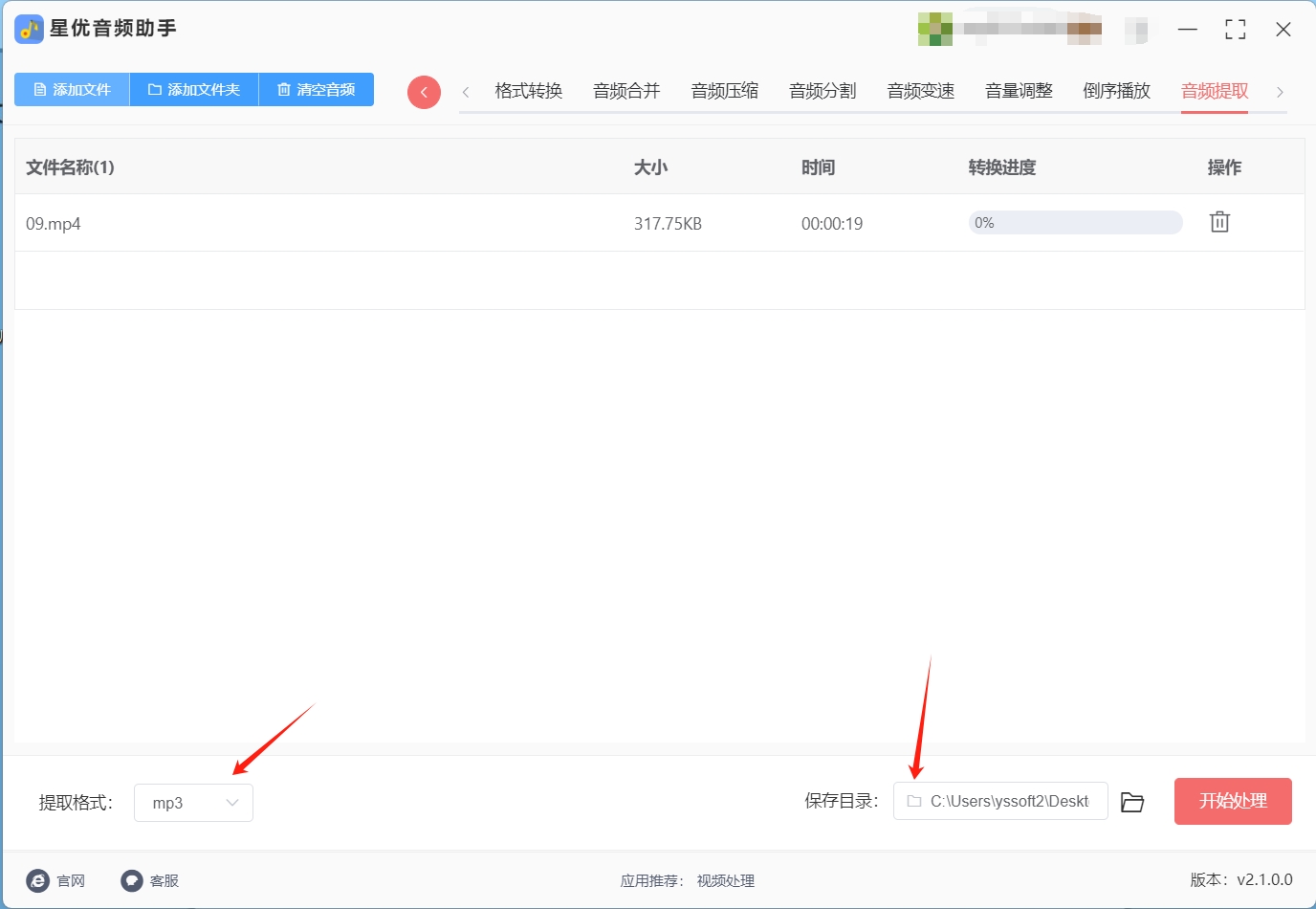Click the 添加文件 button

72,90
